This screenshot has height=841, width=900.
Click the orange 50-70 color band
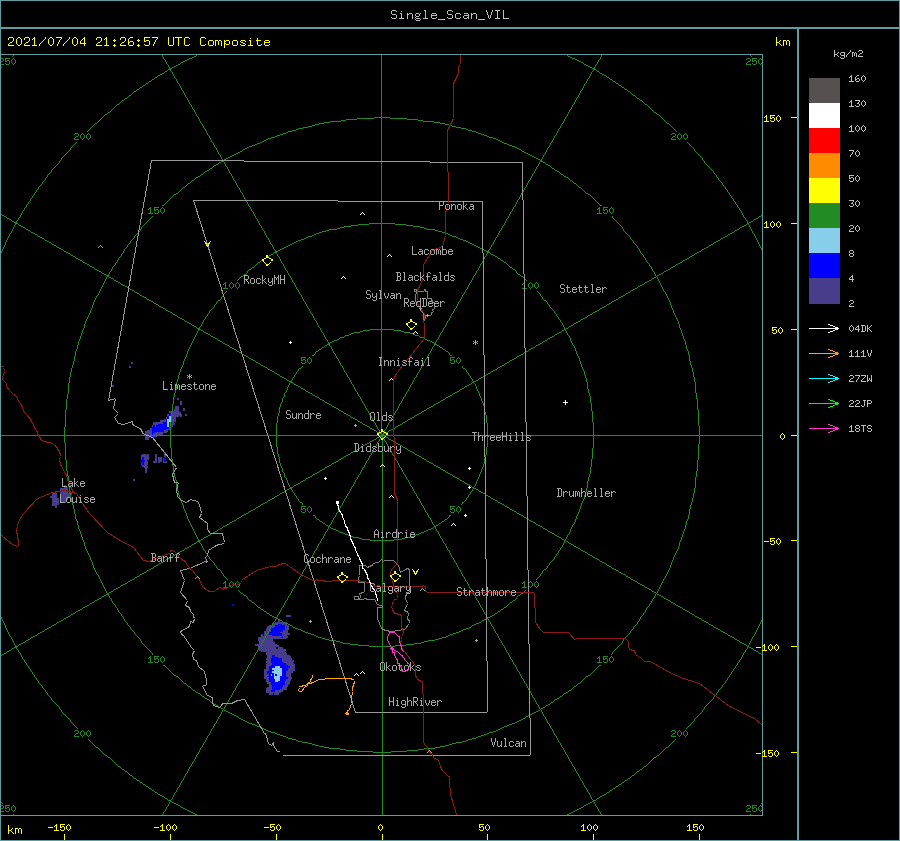point(824,166)
